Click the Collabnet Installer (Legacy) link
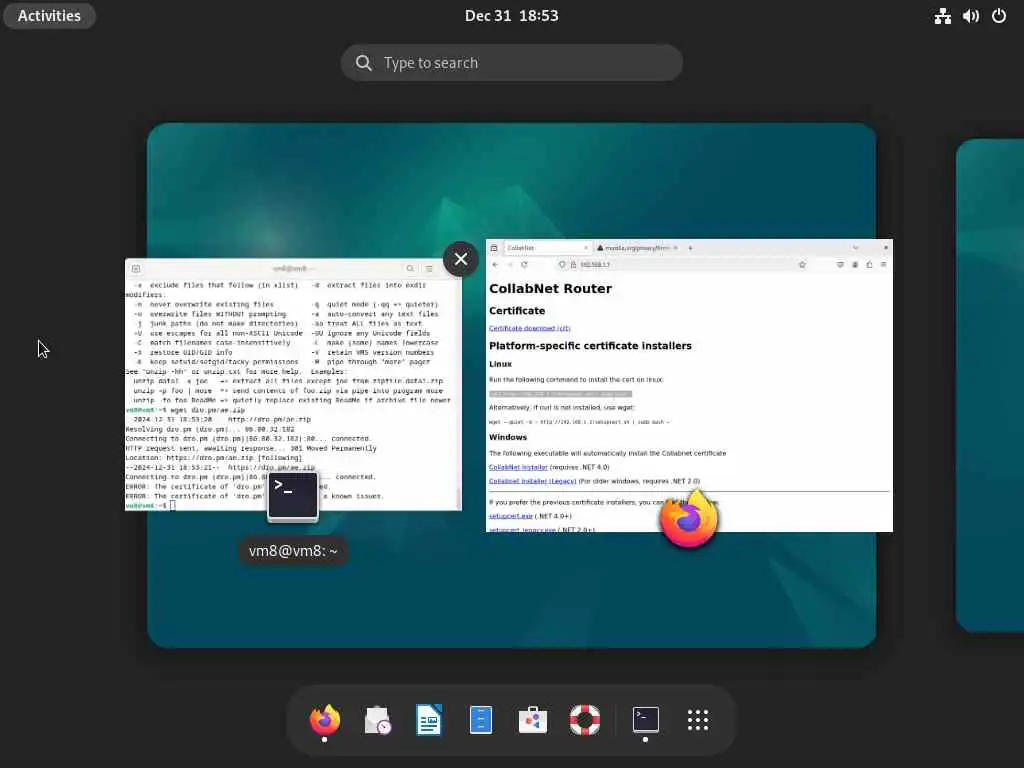This screenshot has width=1024, height=768. 532,481
